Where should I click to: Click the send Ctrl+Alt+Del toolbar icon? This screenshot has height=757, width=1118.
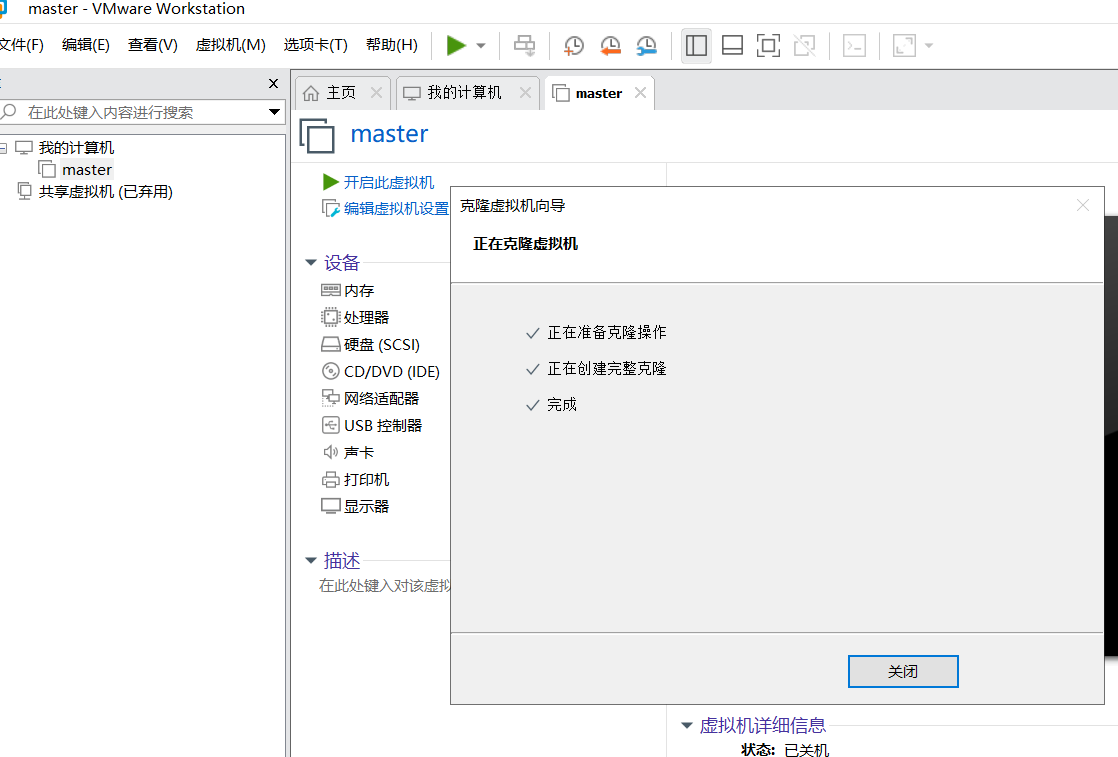(524, 46)
